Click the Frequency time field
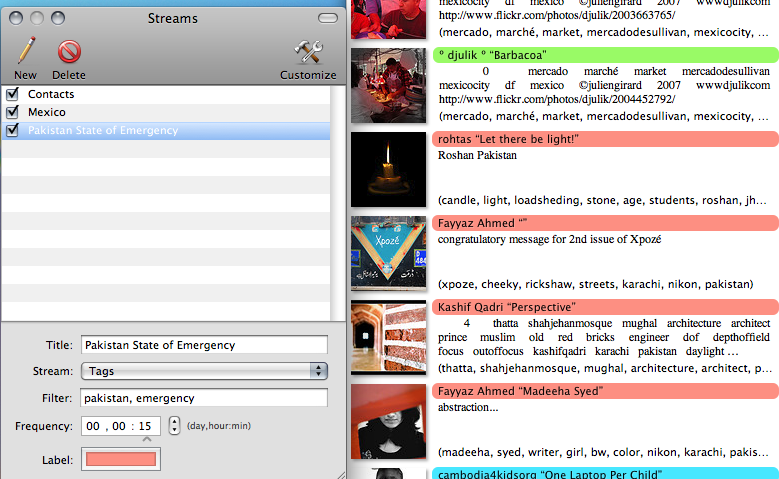779x479 pixels. (x=121, y=426)
